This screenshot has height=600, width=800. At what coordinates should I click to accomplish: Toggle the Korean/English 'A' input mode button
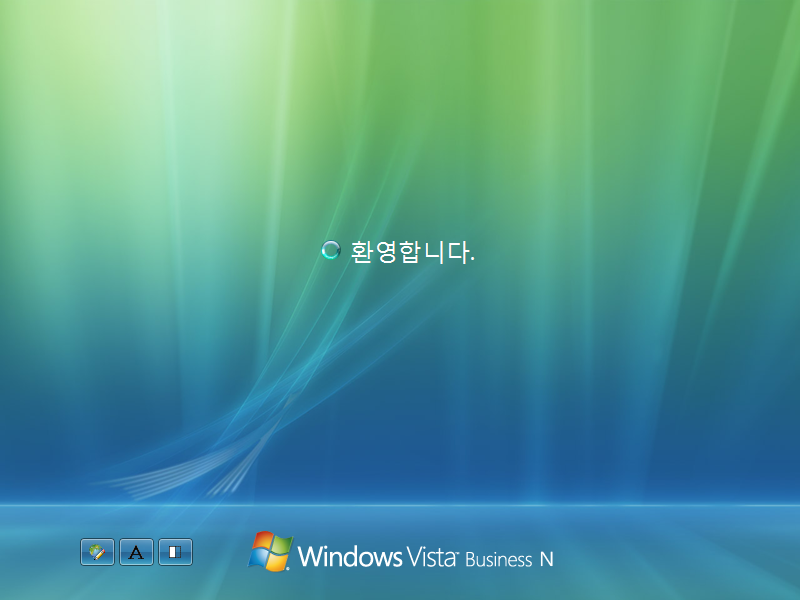coord(136,552)
